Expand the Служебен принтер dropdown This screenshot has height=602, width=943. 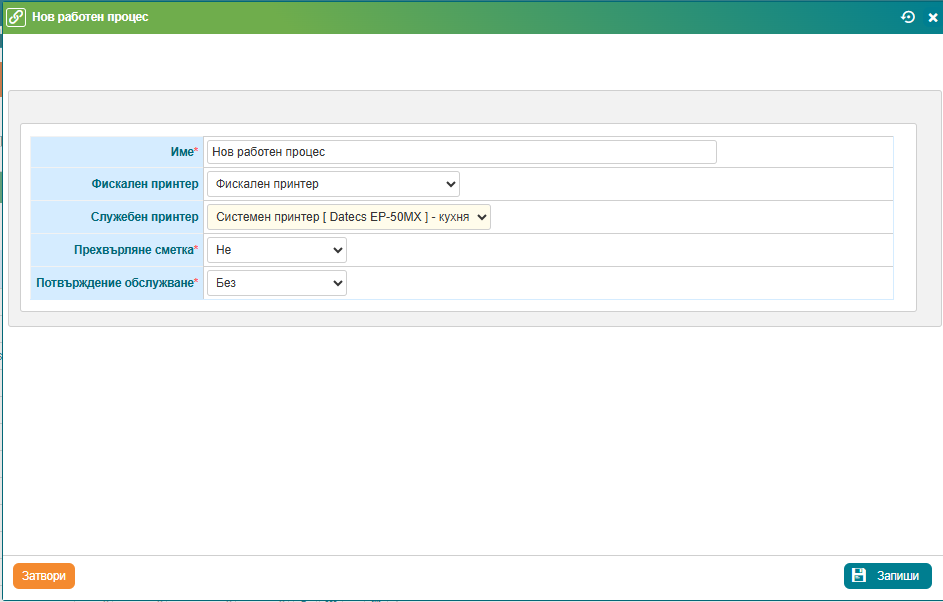coord(349,217)
